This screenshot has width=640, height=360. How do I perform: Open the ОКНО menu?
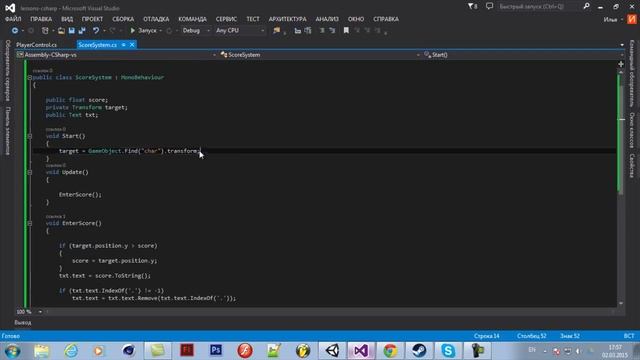click(x=356, y=19)
